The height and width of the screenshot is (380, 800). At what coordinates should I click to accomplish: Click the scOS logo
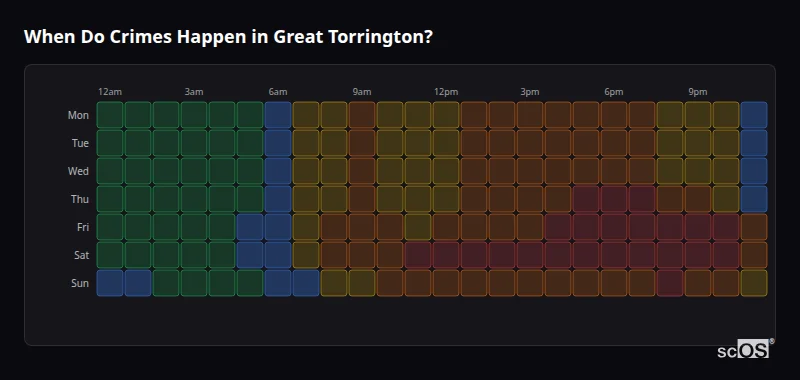pyautogui.click(x=745, y=349)
